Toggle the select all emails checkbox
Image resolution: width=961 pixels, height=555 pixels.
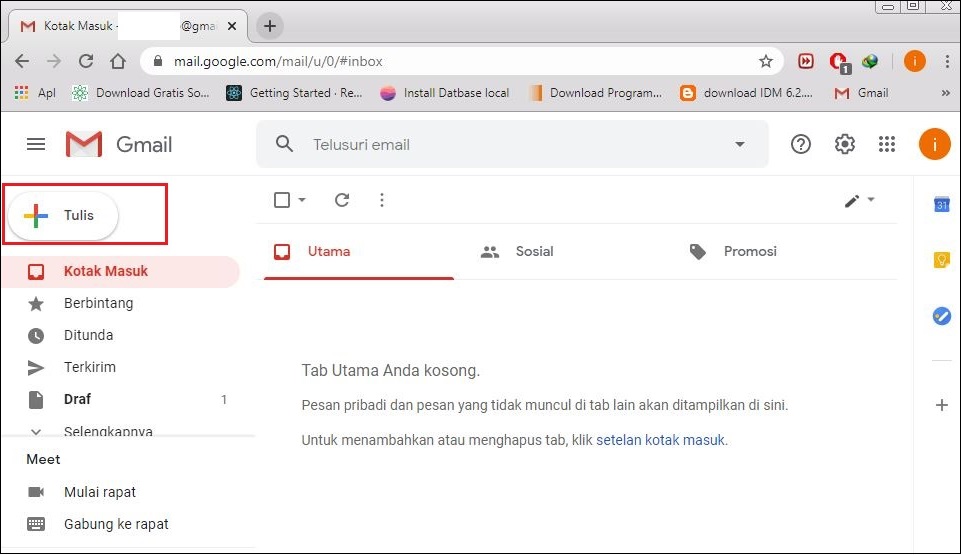coord(282,200)
